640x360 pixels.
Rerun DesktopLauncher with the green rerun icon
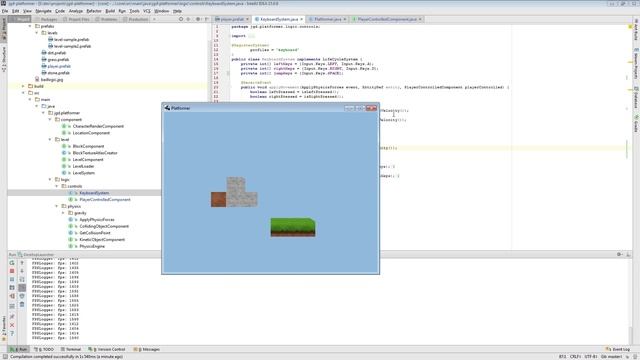click(x=12, y=263)
